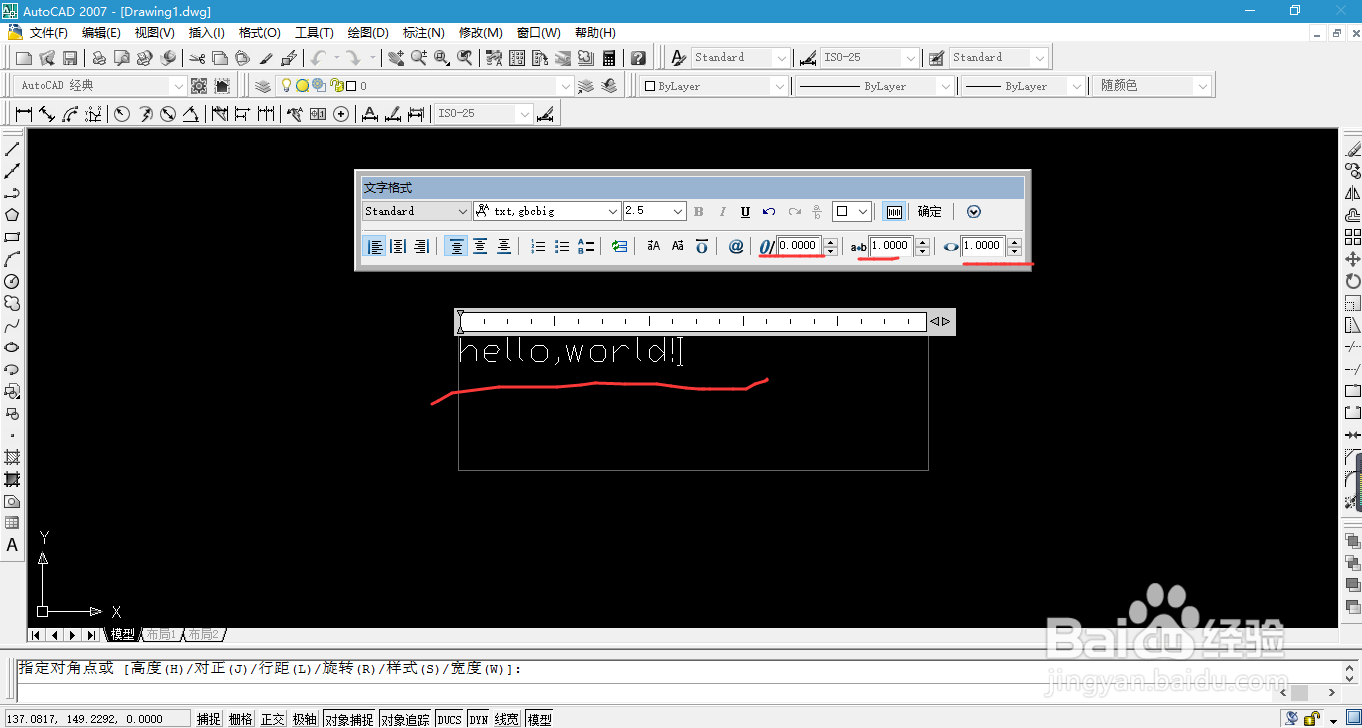Click the Save drawing icon
This screenshot has width=1362, height=728.
click(x=70, y=58)
